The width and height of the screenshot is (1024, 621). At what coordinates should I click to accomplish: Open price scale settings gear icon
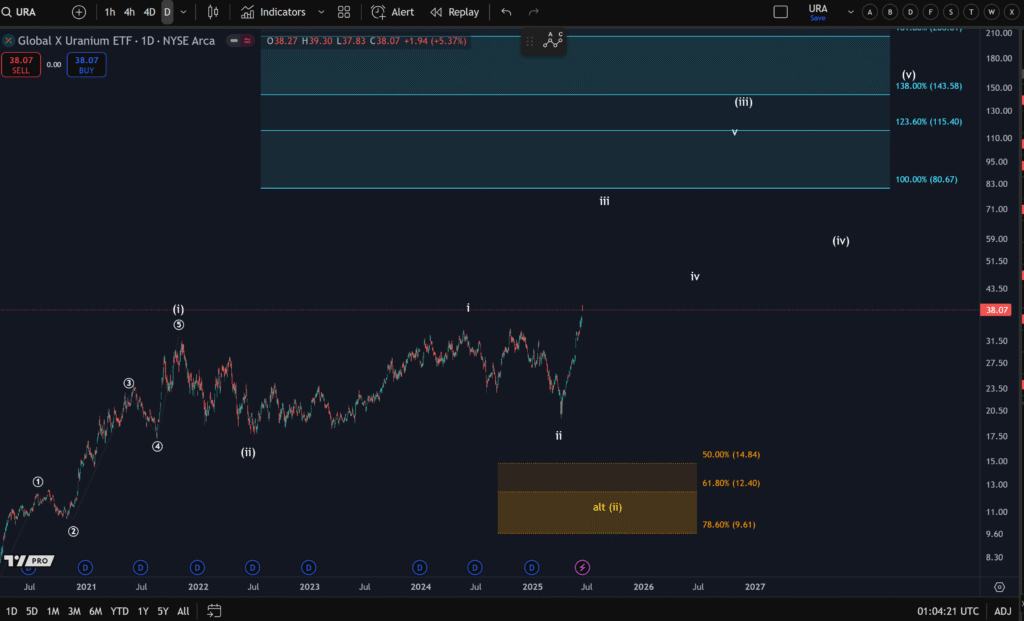999,587
